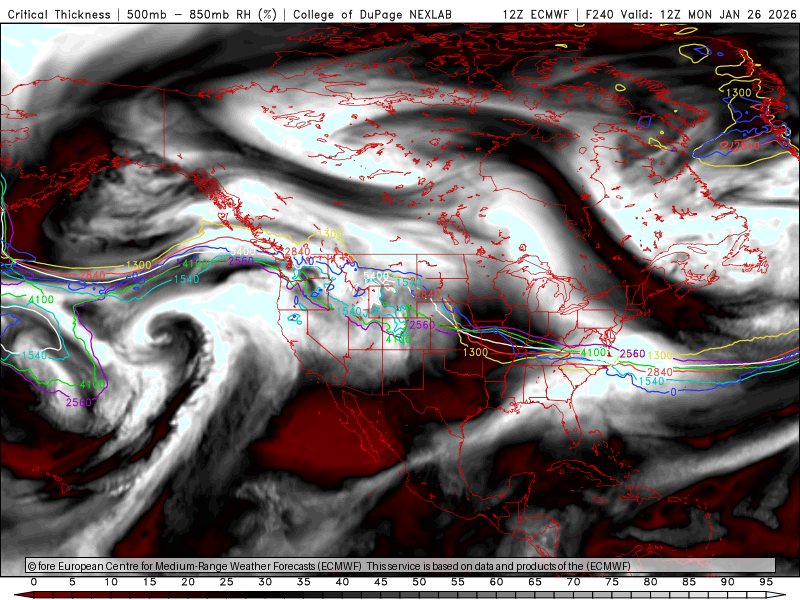The height and width of the screenshot is (600, 800).
Task: Click the colorbar value 55
Action: (x=458, y=582)
